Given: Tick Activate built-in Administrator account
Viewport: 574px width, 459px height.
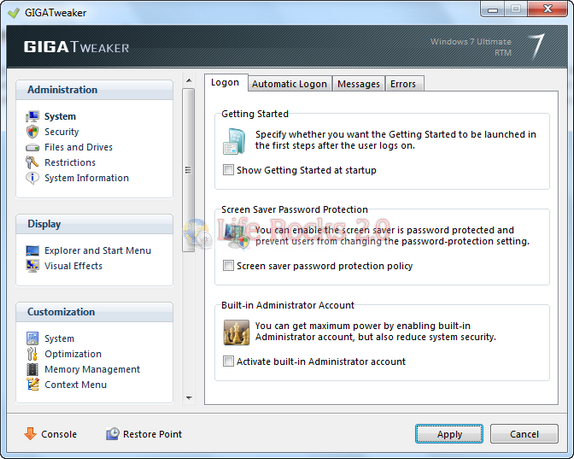Looking at the screenshot, I should point(228,361).
